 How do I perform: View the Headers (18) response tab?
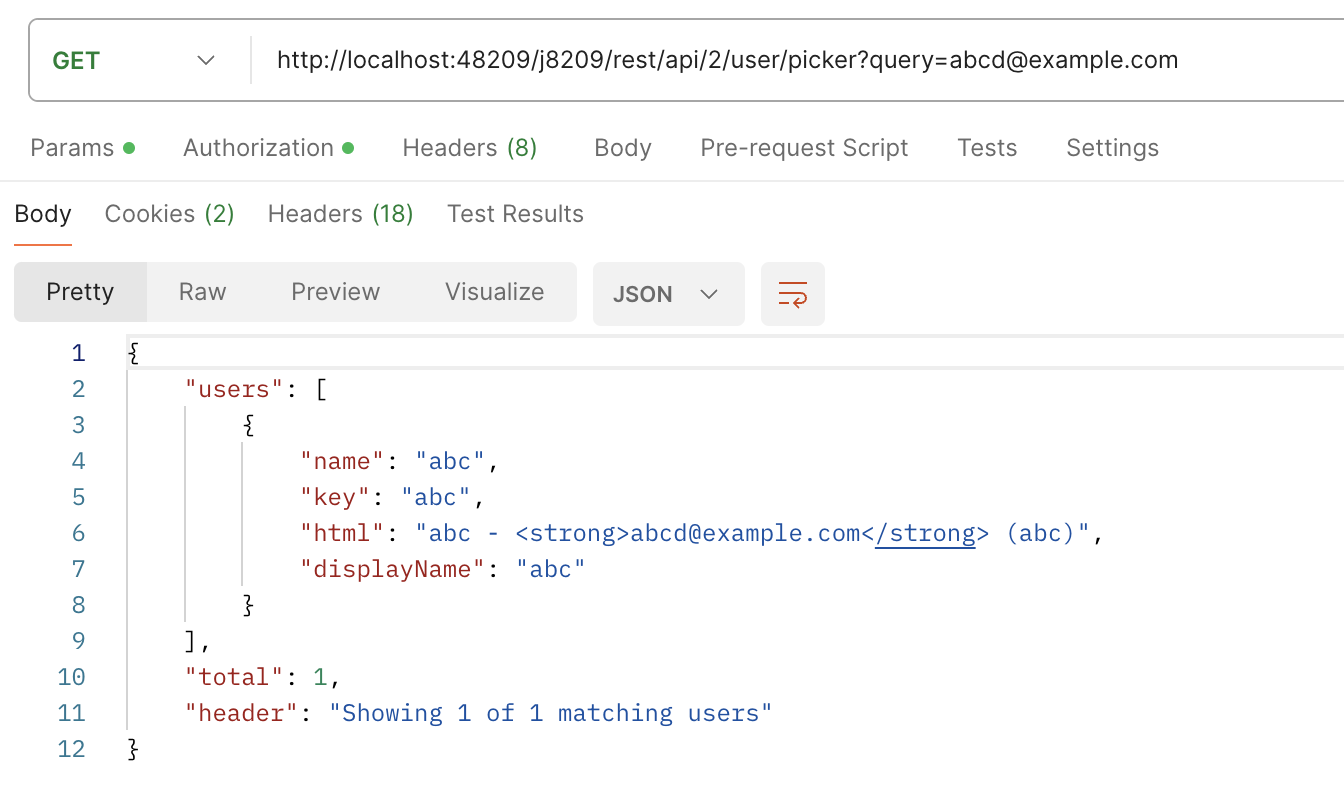pos(340,213)
